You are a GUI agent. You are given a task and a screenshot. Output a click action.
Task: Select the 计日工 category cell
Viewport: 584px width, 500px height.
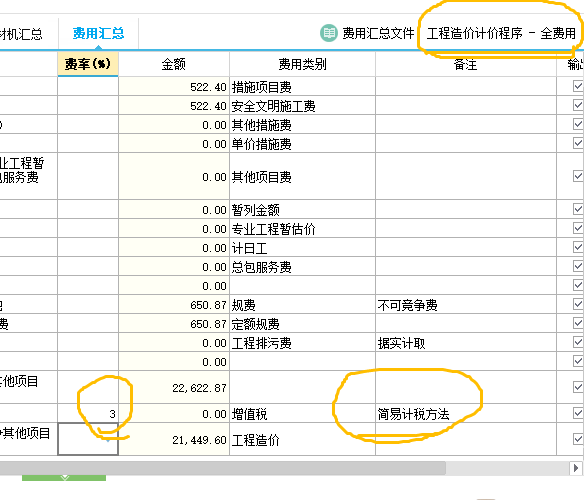tap(302, 248)
